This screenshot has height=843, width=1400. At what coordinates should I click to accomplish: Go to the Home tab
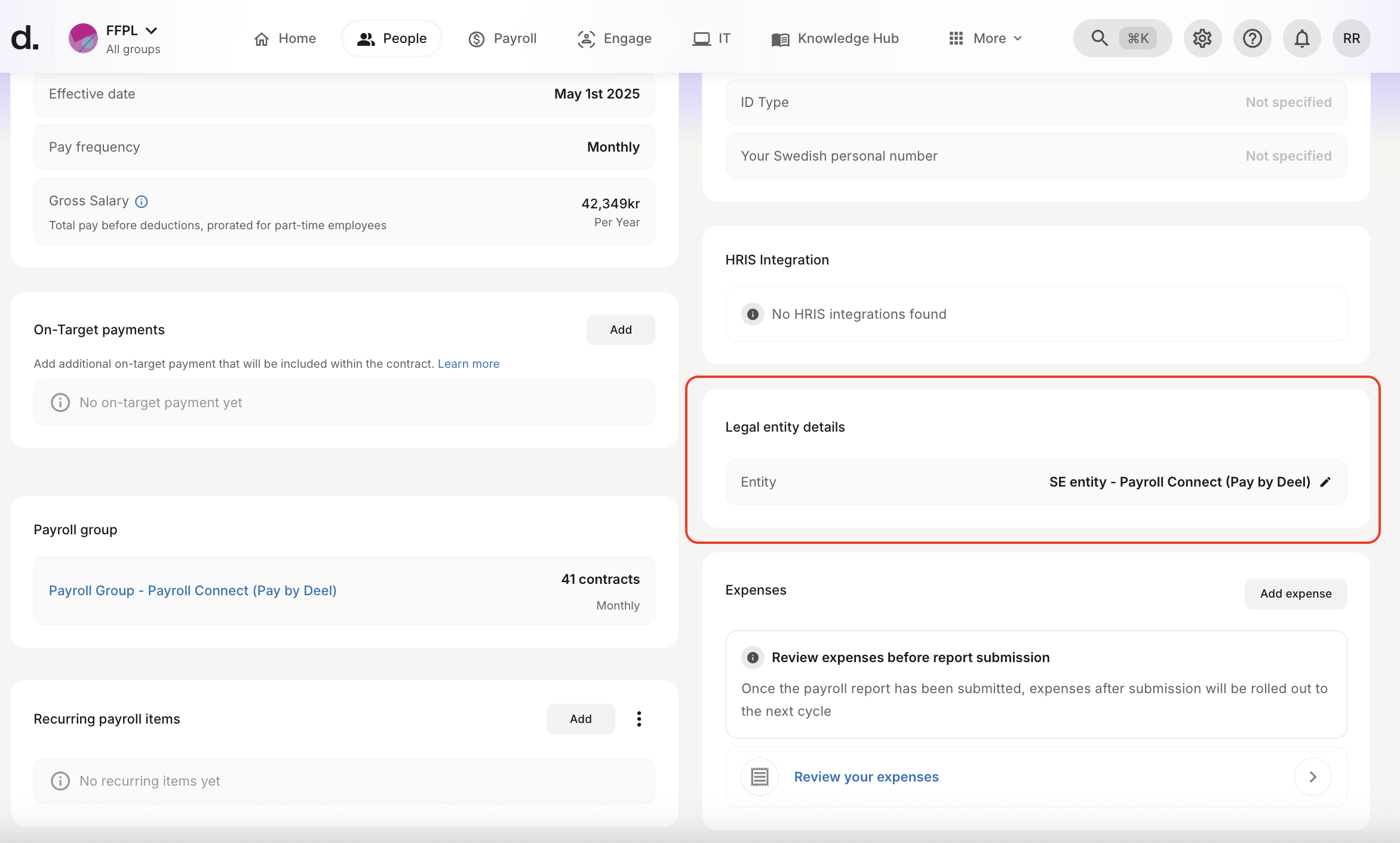click(x=285, y=38)
